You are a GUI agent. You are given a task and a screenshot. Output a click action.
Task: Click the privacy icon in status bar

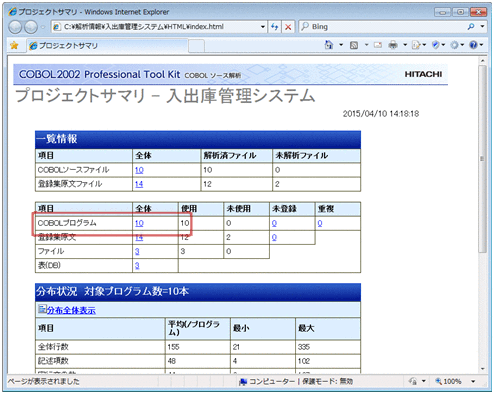point(413,381)
